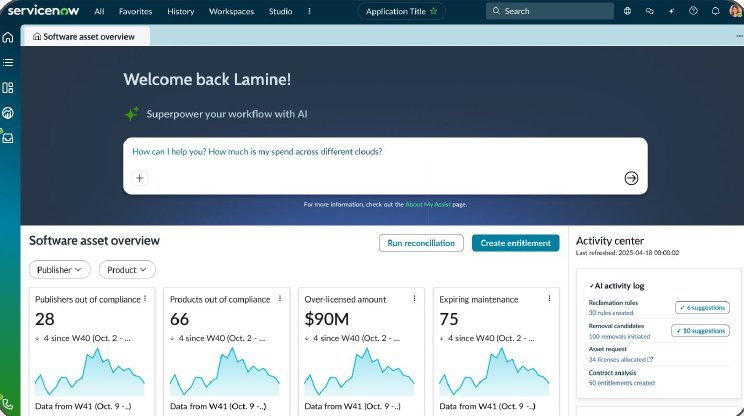
Task: Open the inbox sidebar icon
Action: pyautogui.click(x=8, y=138)
